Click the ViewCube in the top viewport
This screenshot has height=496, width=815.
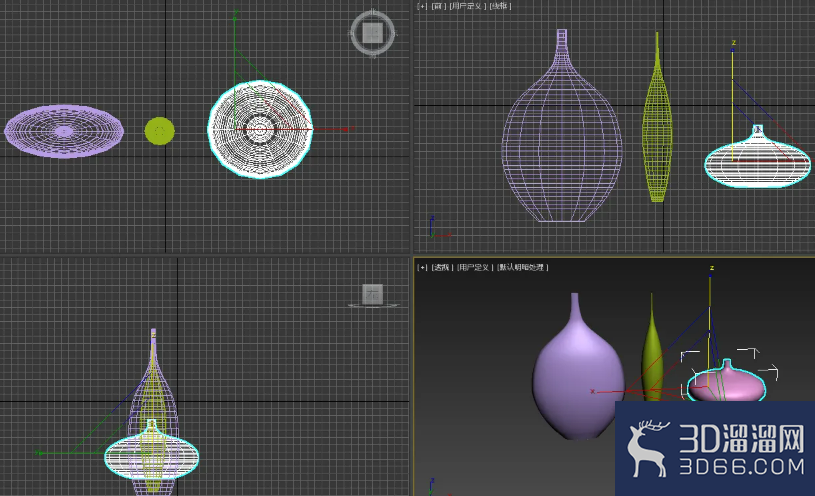click(373, 33)
